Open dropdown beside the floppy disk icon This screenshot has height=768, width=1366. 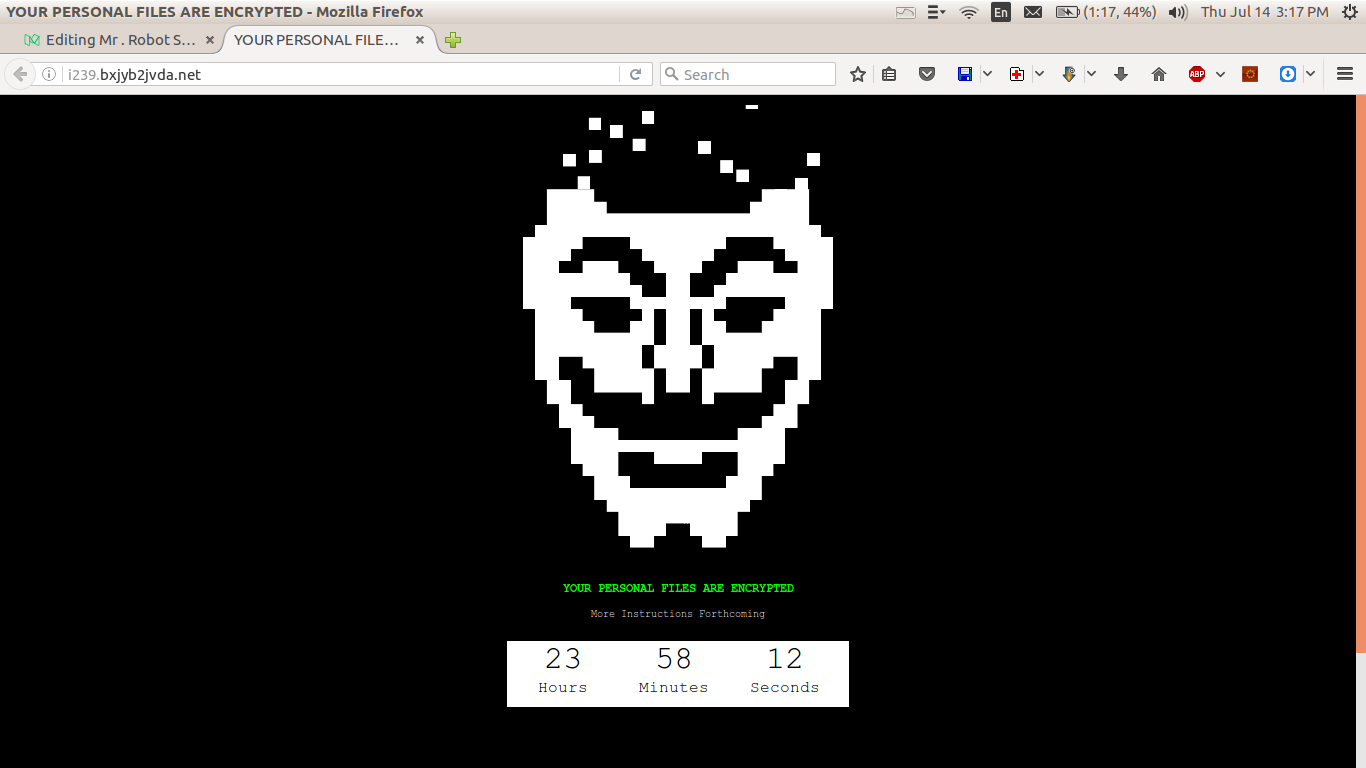point(987,74)
